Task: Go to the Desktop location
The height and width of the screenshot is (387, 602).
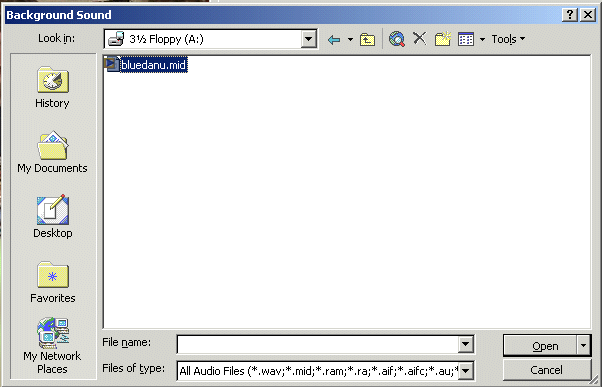Action: (x=53, y=217)
